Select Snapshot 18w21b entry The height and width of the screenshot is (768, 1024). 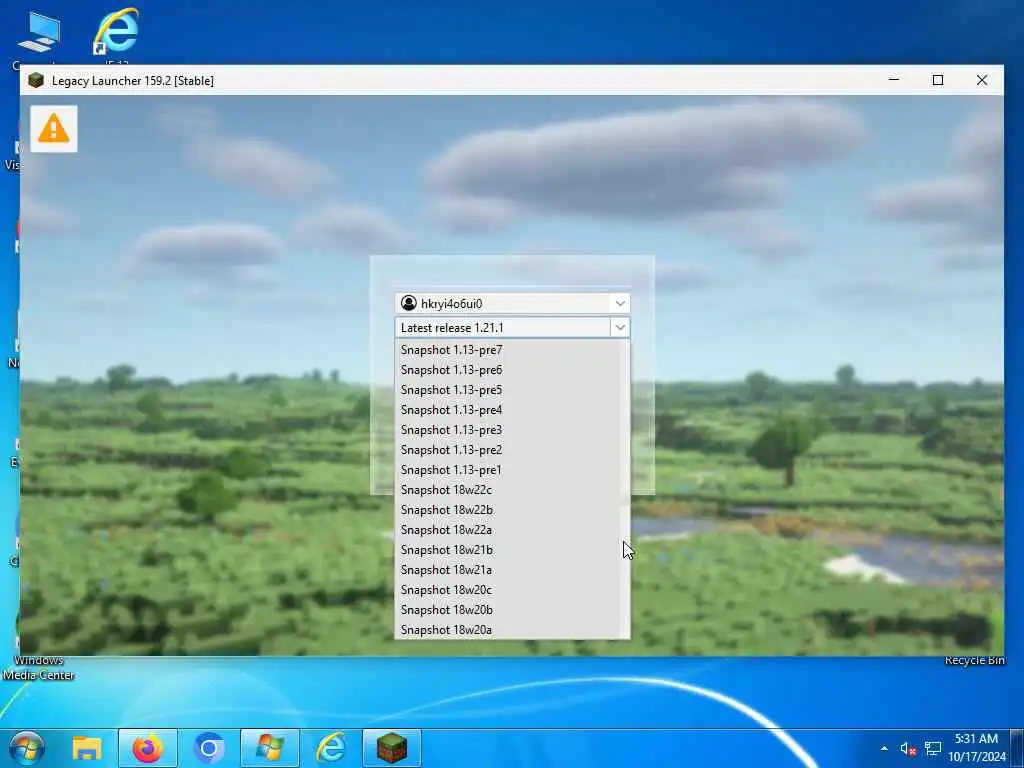[x=507, y=550]
